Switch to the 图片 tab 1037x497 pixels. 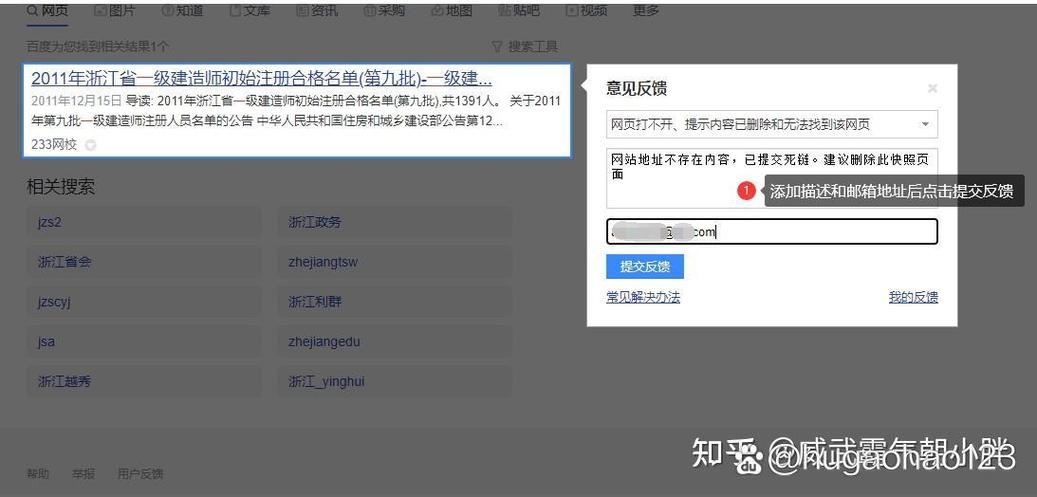pyautogui.click(x=116, y=11)
